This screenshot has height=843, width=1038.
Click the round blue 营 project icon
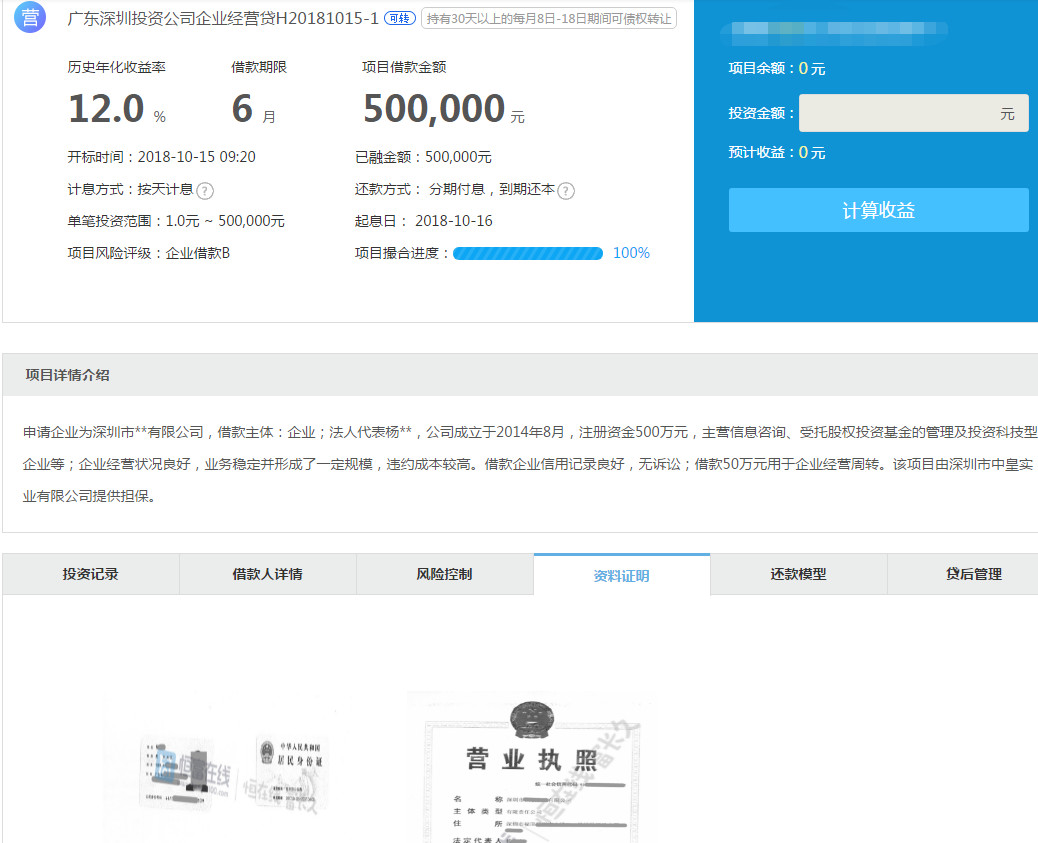(31, 19)
